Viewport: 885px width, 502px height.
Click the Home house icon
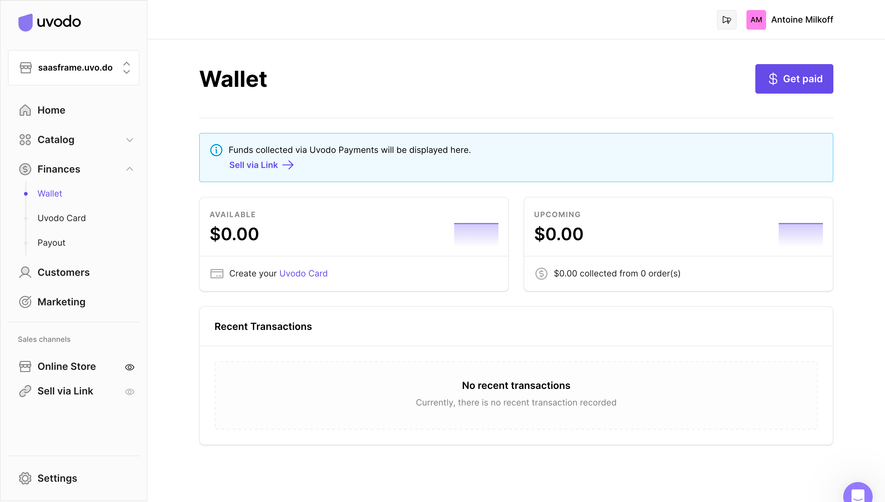coord(25,110)
